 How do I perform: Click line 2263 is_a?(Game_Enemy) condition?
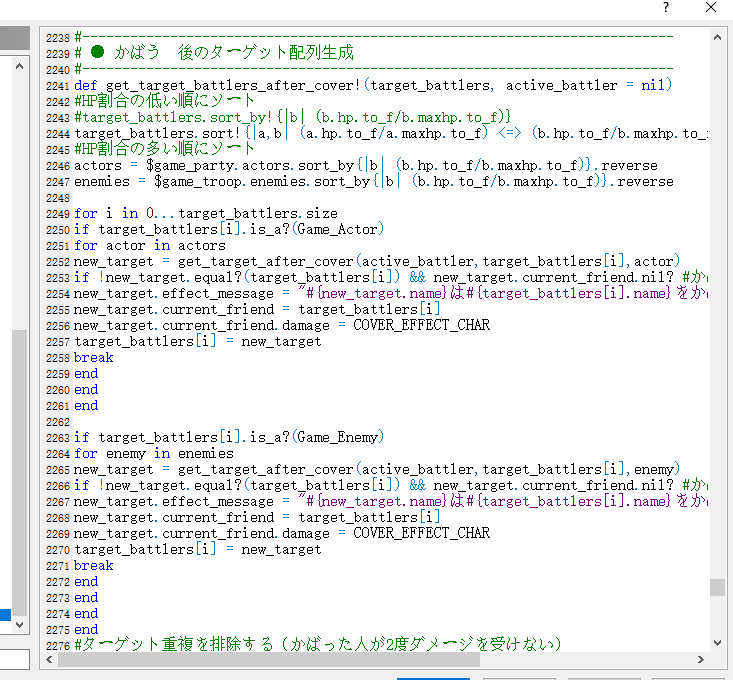tap(229, 437)
